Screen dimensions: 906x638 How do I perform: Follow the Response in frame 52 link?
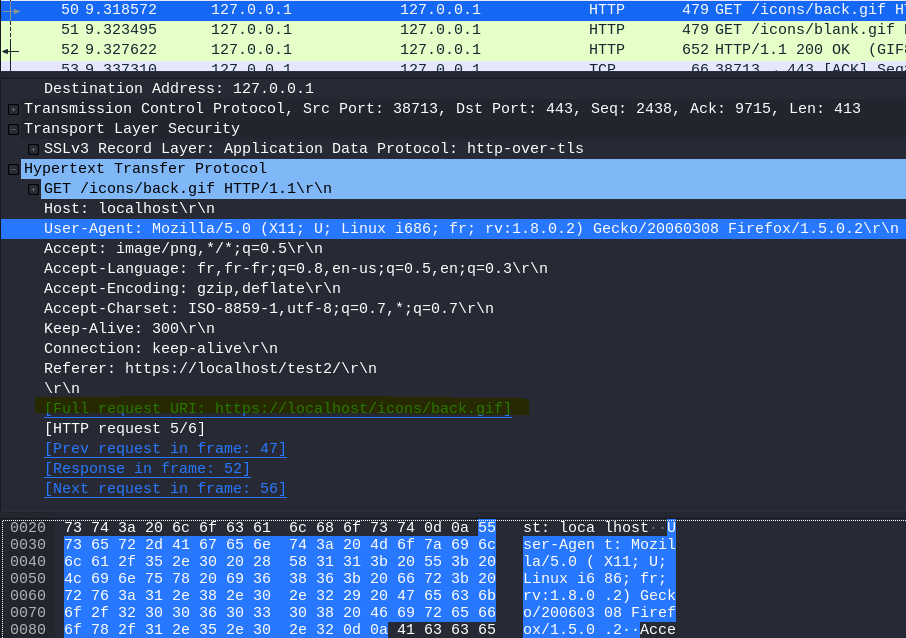[147, 469]
